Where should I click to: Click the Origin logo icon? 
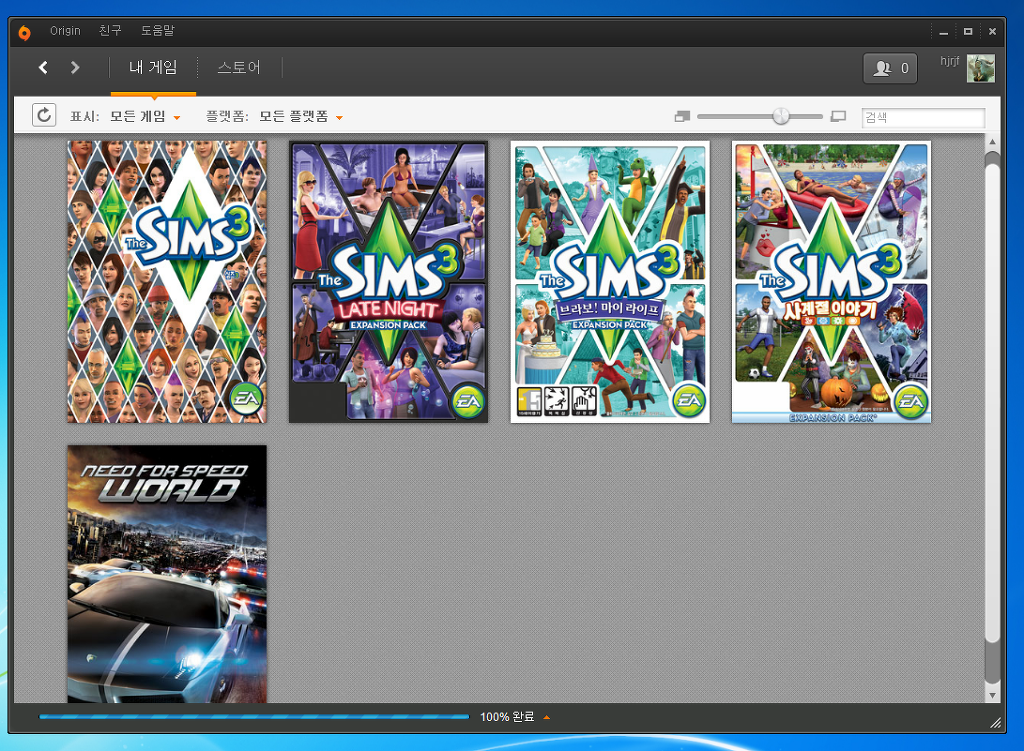coord(25,31)
